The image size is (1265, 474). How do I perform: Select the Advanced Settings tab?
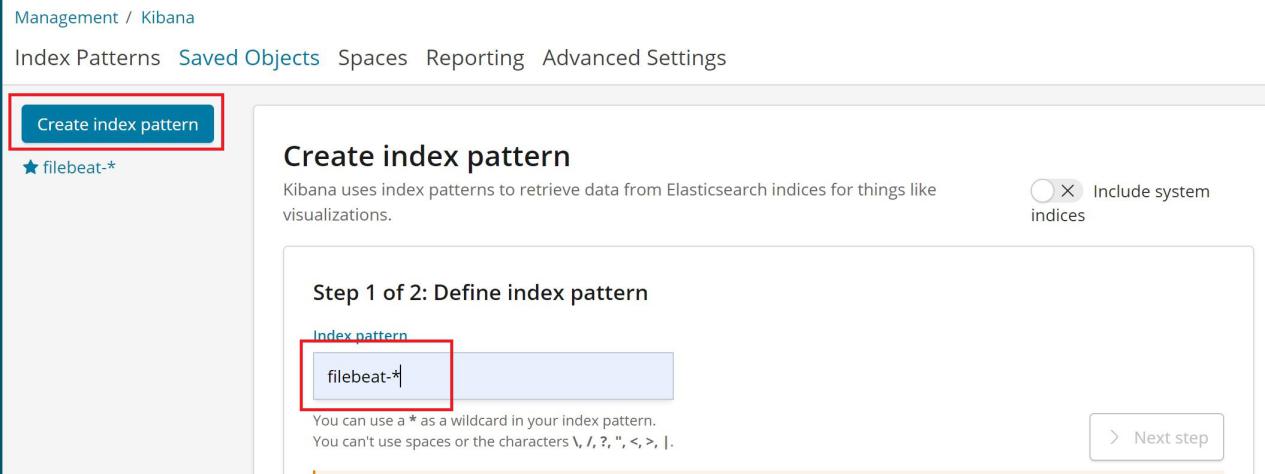pyautogui.click(x=634, y=58)
